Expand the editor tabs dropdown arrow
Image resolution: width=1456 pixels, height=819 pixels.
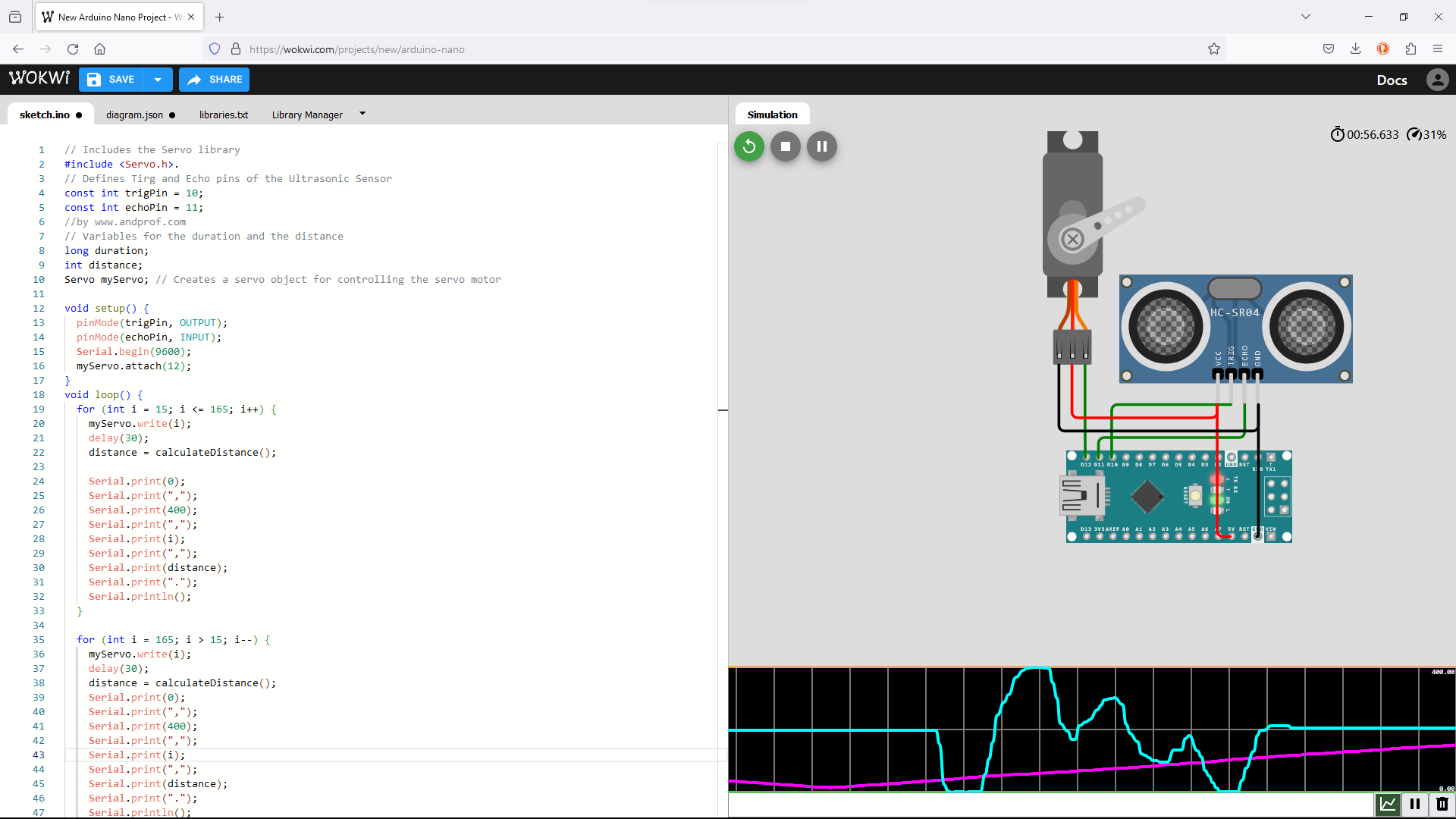pos(362,114)
